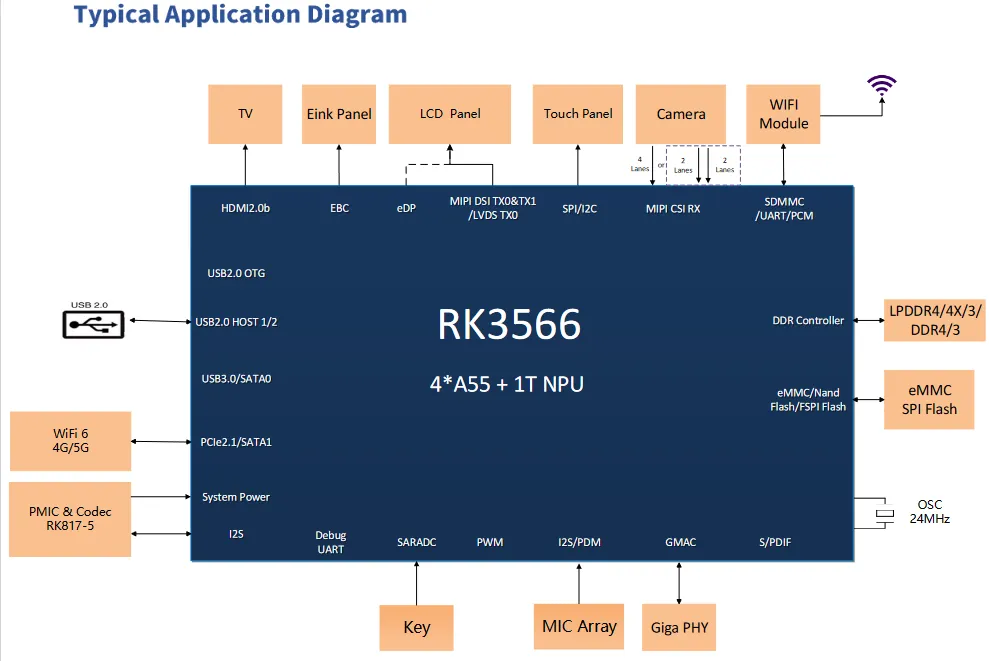This screenshot has width=989, height=661.
Task: Select the "MIPI DSI TX0&TX1 /LVDS TX0" label
Action: coord(493,208)
